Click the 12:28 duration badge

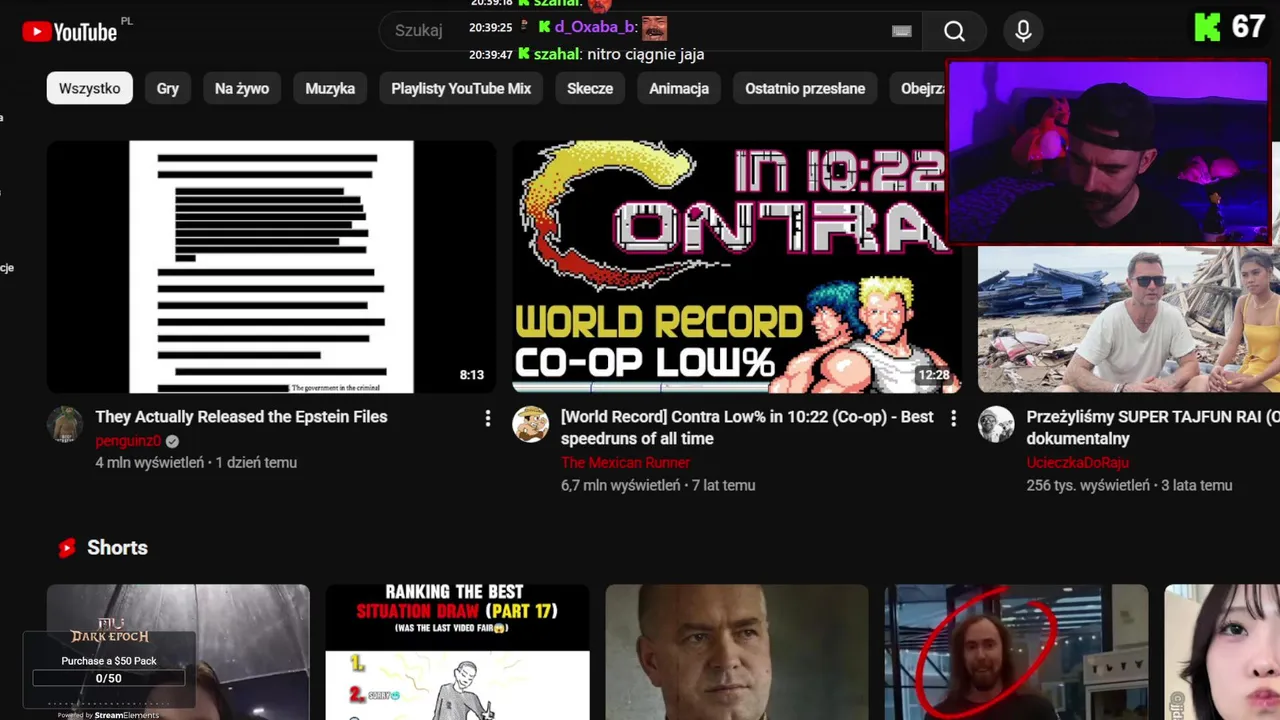coord(933,375)
